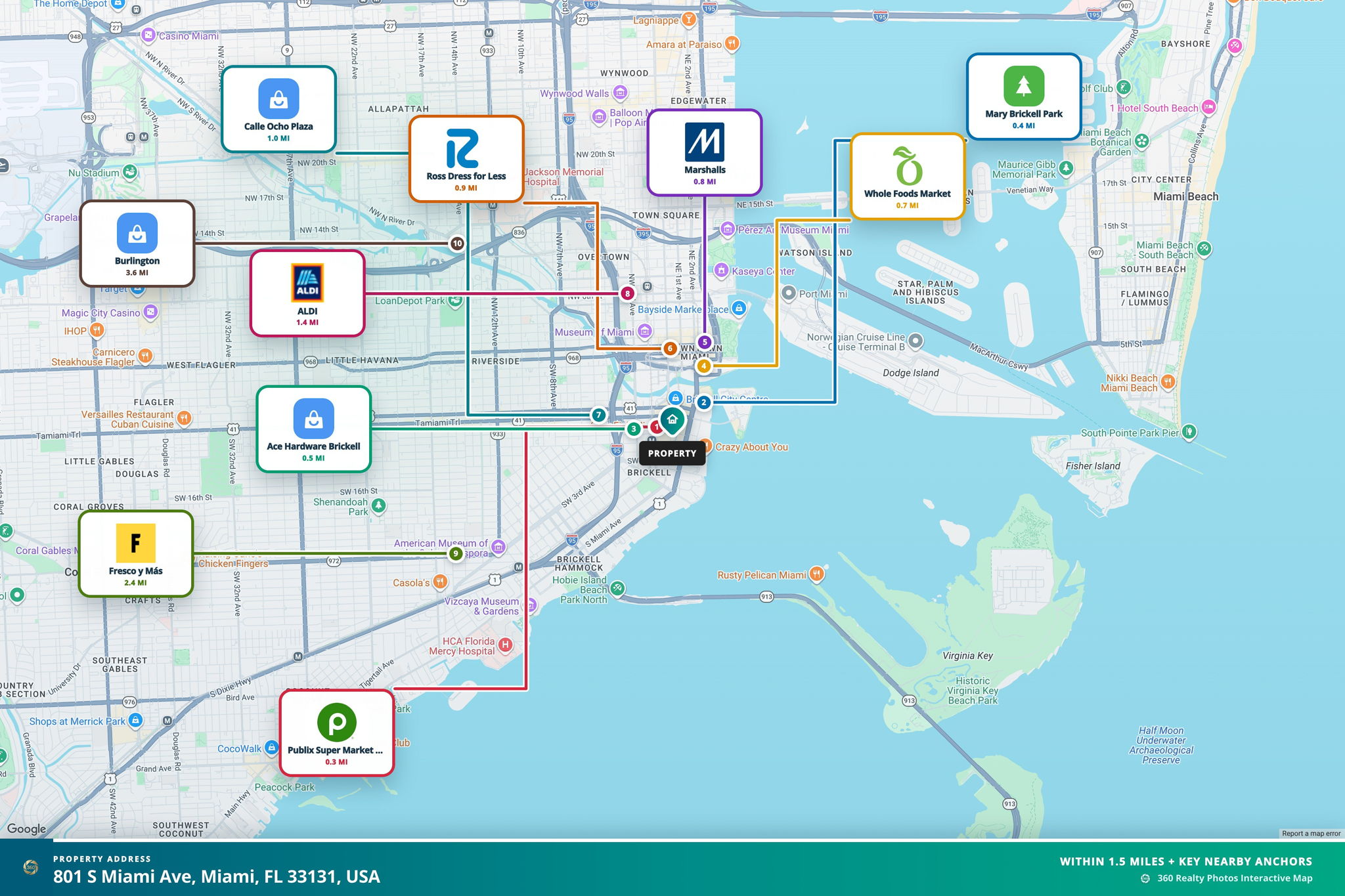This screenshot has width=1345, height=896.
Task: Click the black PROPERTY label
Action: (672, 453)
